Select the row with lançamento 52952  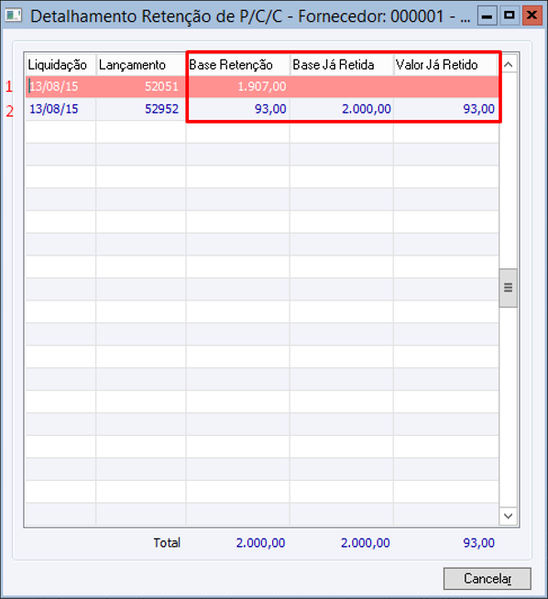tap(262, 109)
